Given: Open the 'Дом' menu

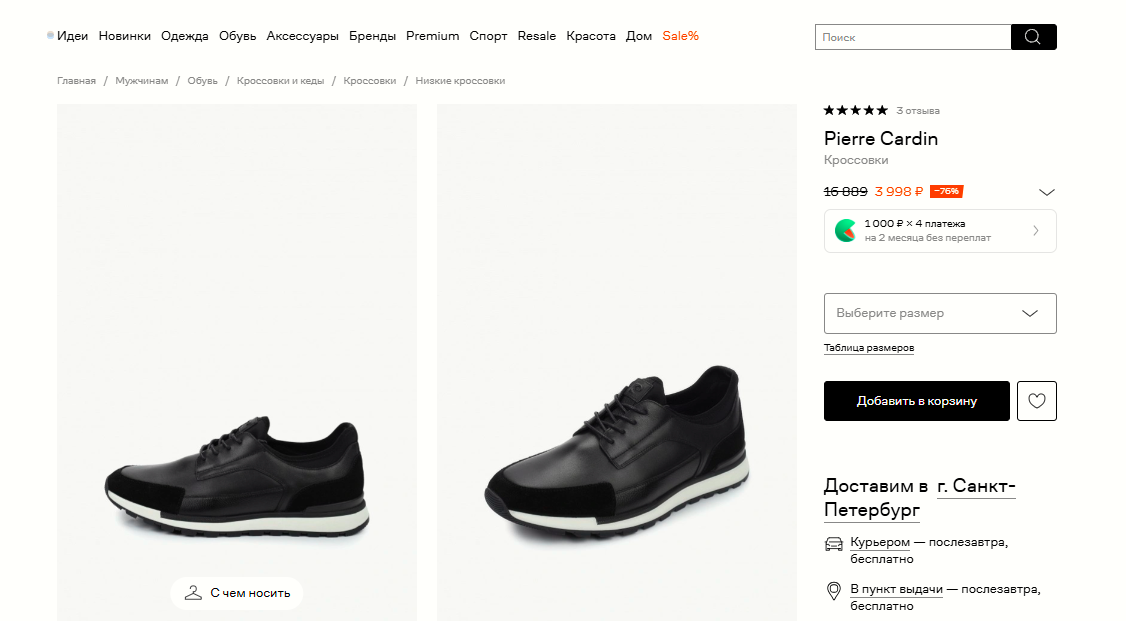Looking at the screenshot, I should click(x=639, y=36).
